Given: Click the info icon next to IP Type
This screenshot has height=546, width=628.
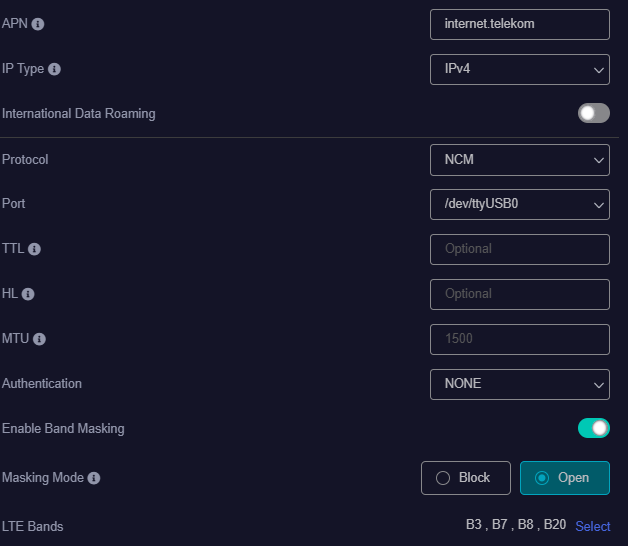Looking at the screenshot, I should (x=54, y=70).
